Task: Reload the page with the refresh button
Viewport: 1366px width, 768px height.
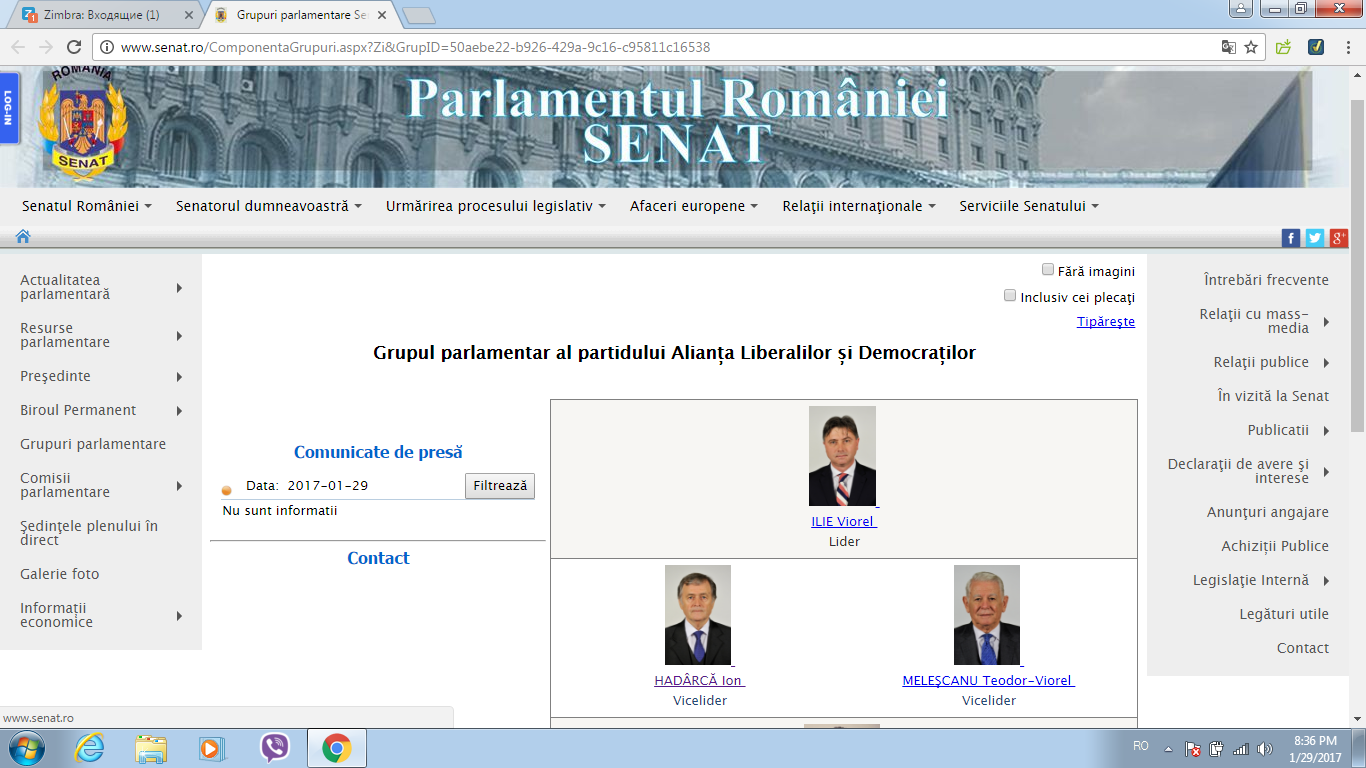Action: tap(73, 47)
